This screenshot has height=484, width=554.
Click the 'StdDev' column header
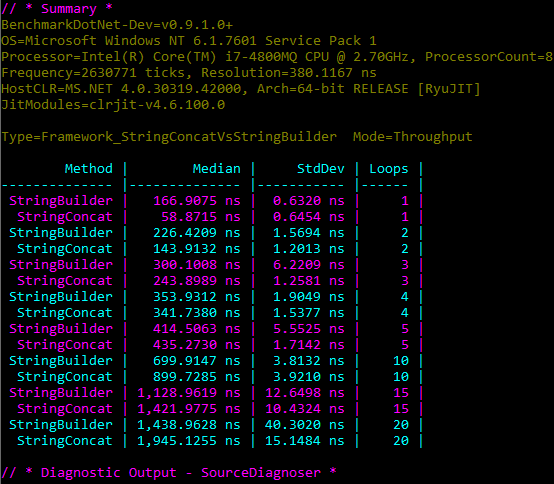320,169
